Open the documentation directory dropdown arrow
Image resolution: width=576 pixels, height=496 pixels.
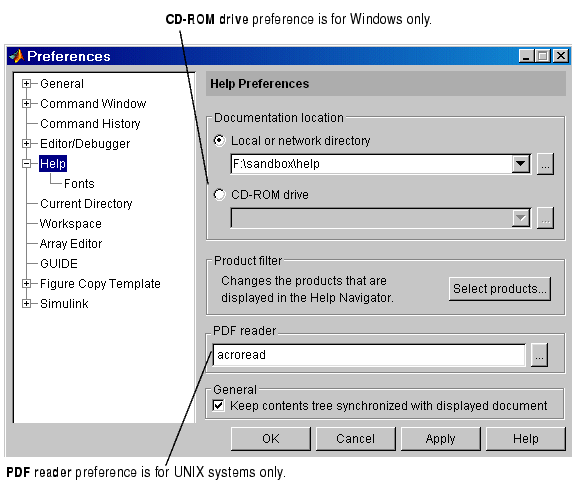click(x=521, y=164)
